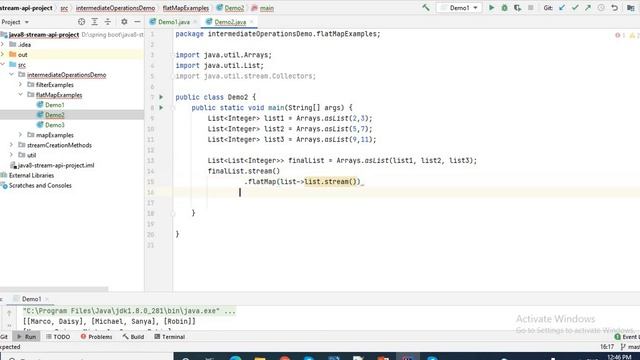The height and width of the screenshot is (360, 640).
Task: Open the Problems tool window
Action: 96,337
